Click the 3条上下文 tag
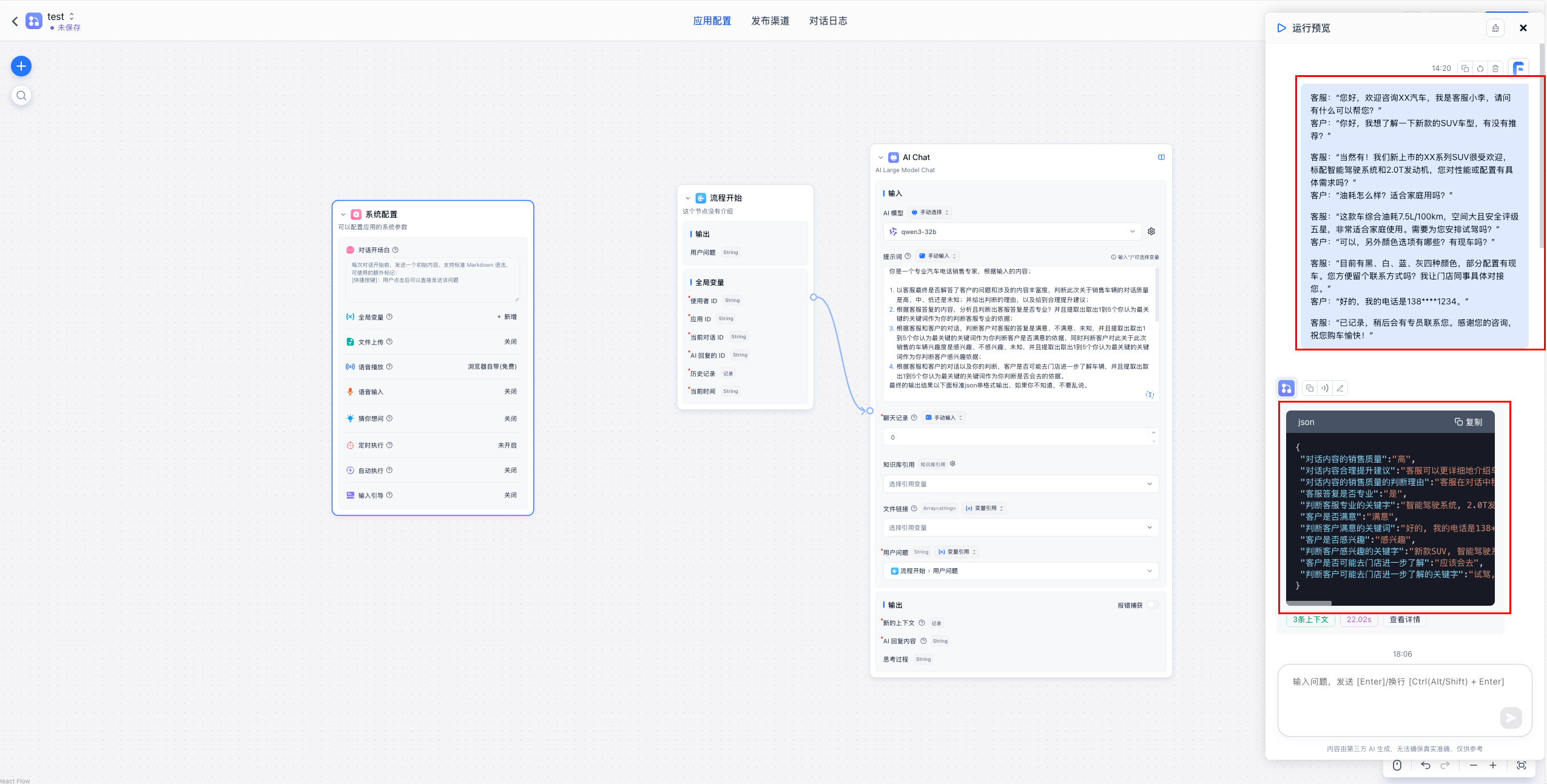 pyautogui.click(x=1310, y=620)
